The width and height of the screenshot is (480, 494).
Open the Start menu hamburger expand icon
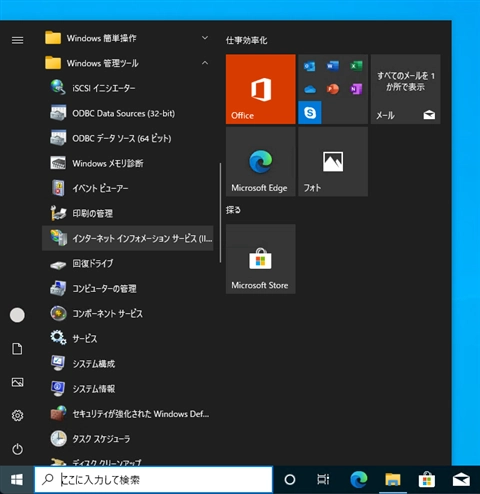(17, 40)
